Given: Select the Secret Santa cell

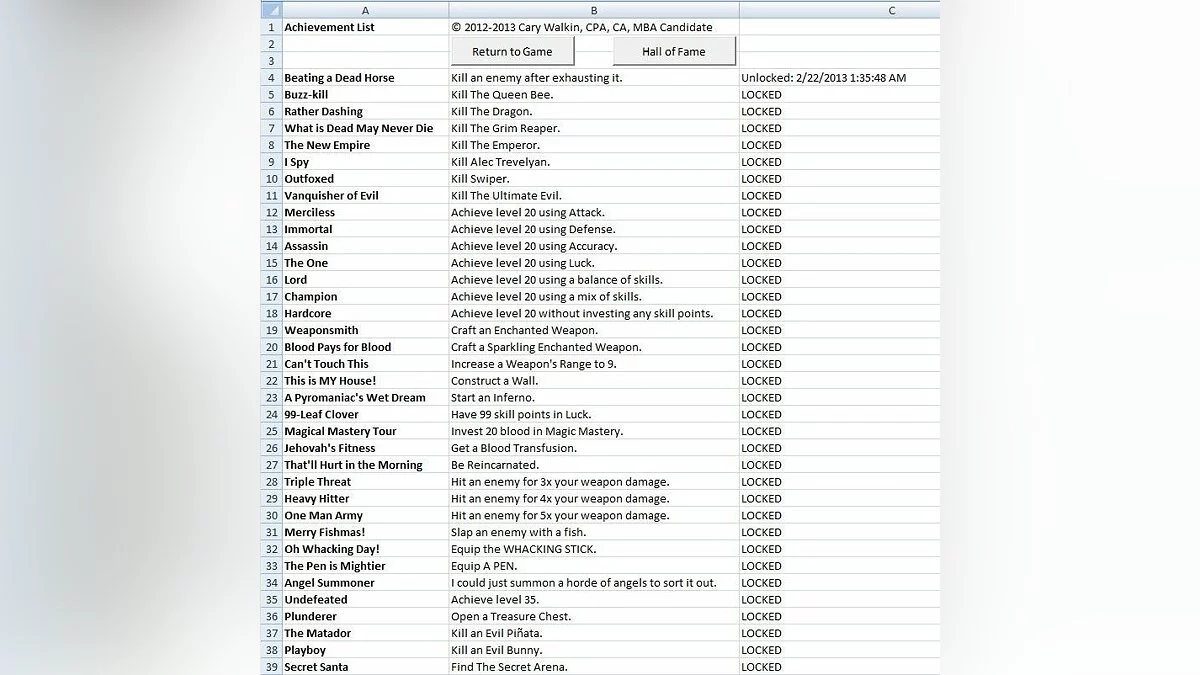Looking at the screenshot, I should coord(365,667).
